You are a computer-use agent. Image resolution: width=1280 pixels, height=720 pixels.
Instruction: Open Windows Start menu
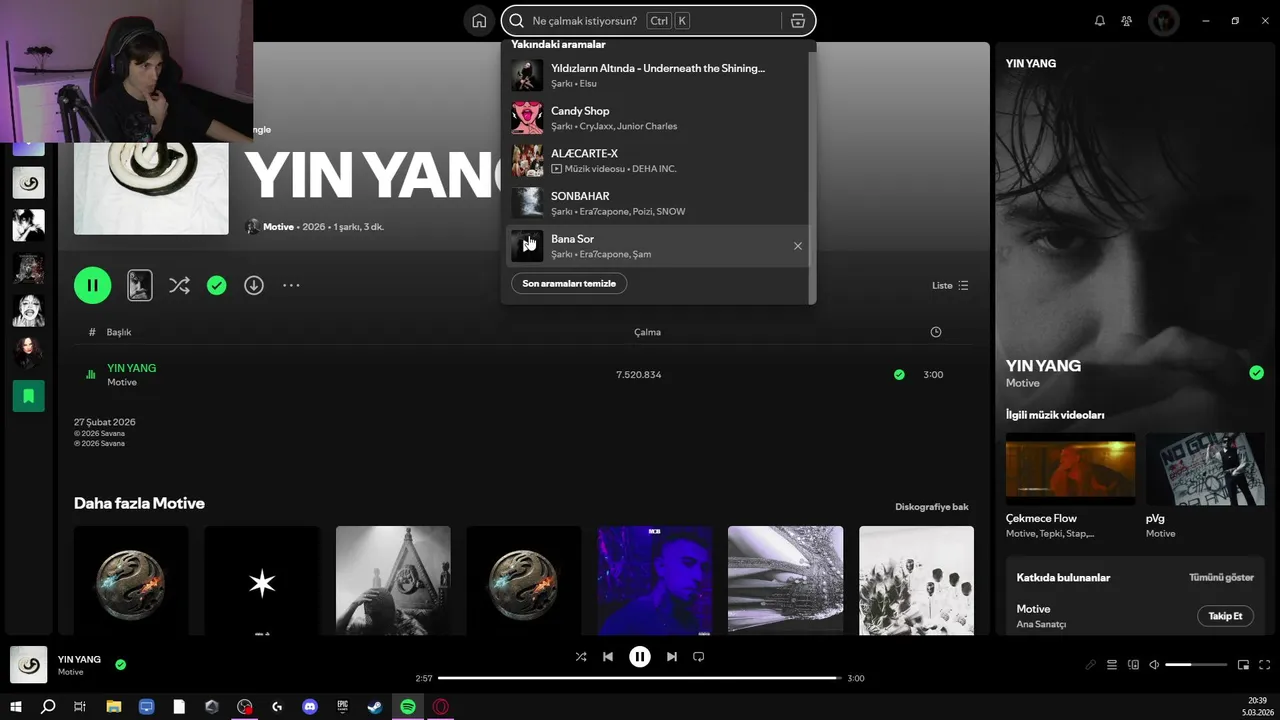[x=16, y=707]
